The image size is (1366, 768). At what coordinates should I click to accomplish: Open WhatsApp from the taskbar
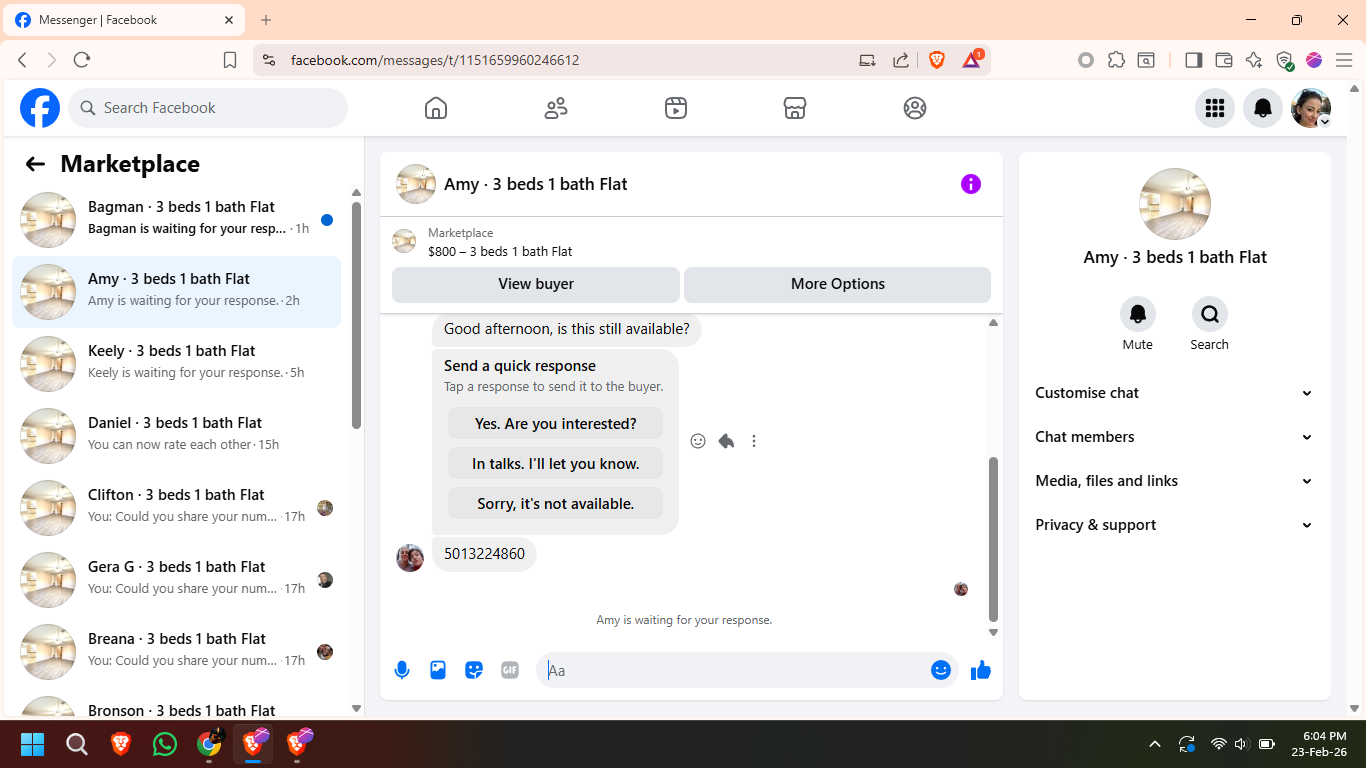[165, 744]
